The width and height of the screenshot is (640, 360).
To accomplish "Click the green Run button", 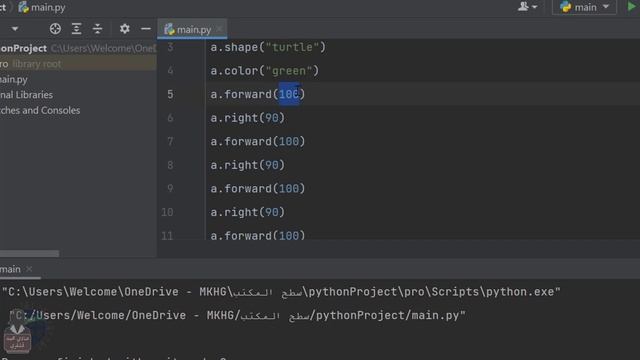I will click(631, 7).
